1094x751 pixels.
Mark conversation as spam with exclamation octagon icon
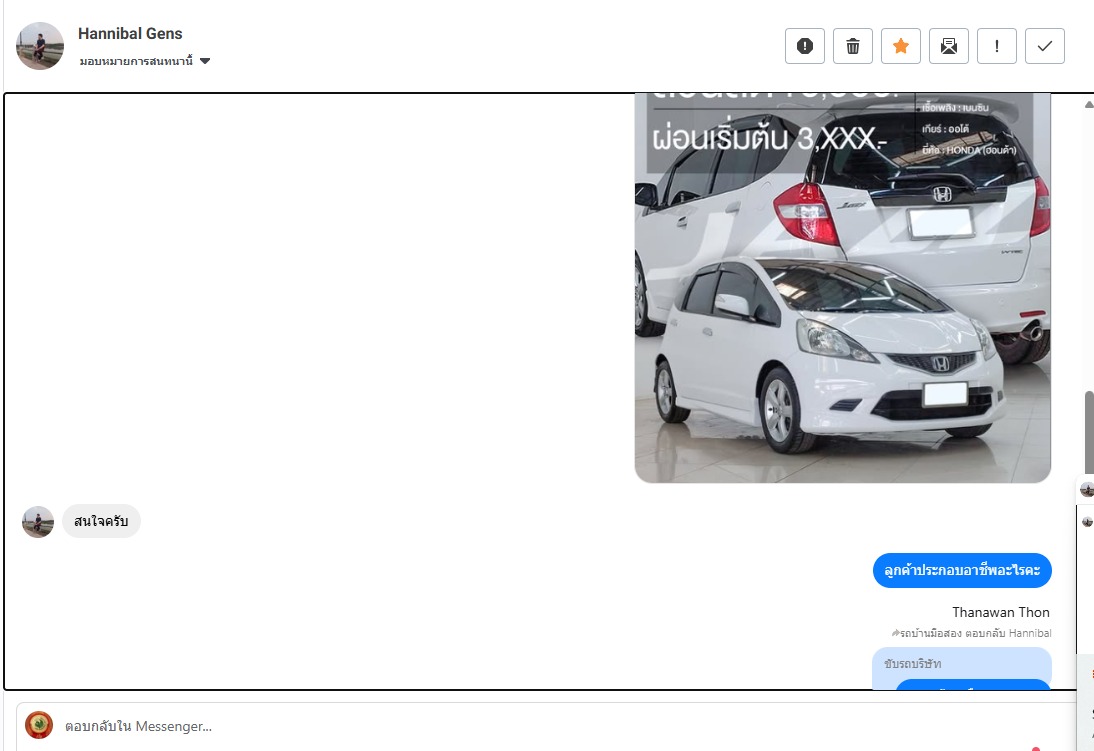804,46
